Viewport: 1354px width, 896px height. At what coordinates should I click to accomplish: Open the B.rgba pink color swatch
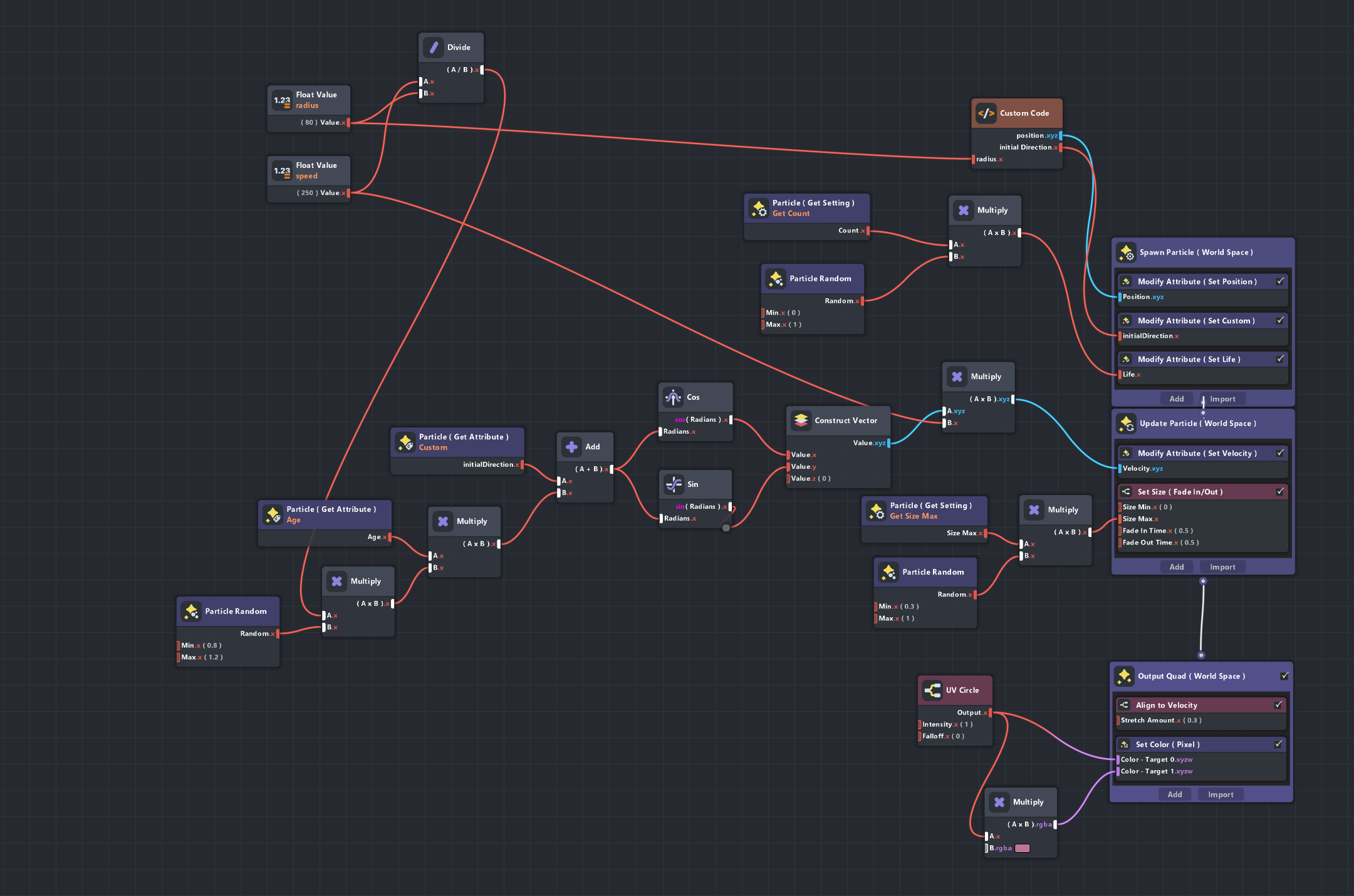[1022, 848]
